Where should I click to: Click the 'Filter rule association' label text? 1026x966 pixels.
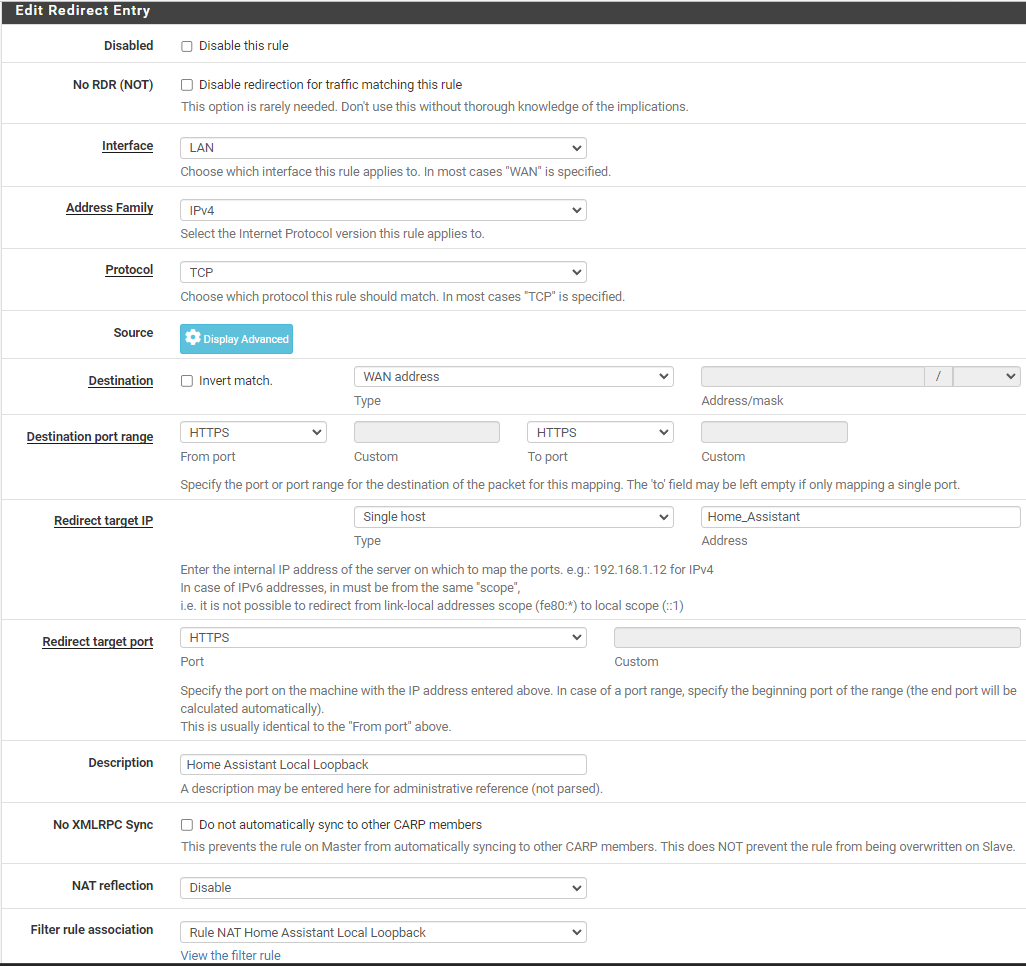coord(92,929)
